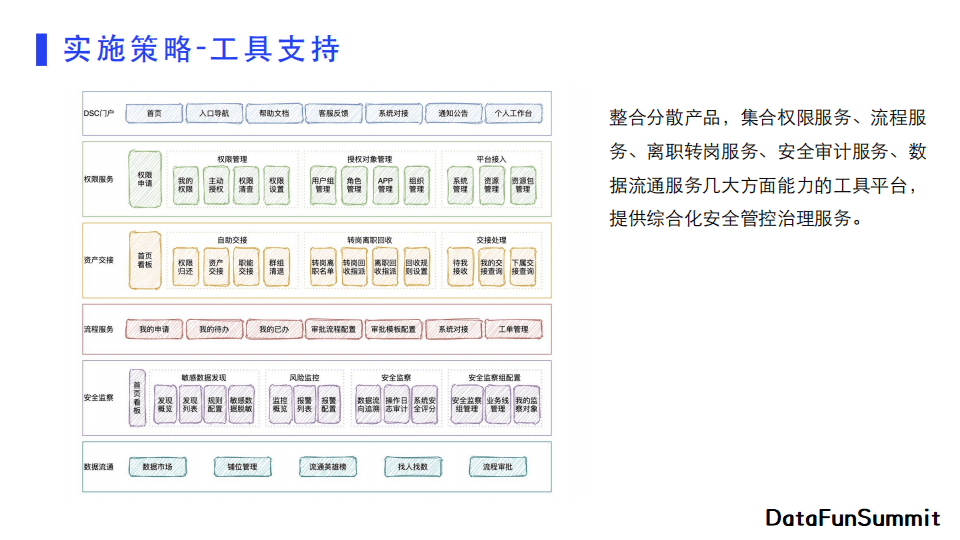This screenshot has height=540, width=960.
Task: Click 系统对接 in the 流程服务 row
Action: [453, 329]
